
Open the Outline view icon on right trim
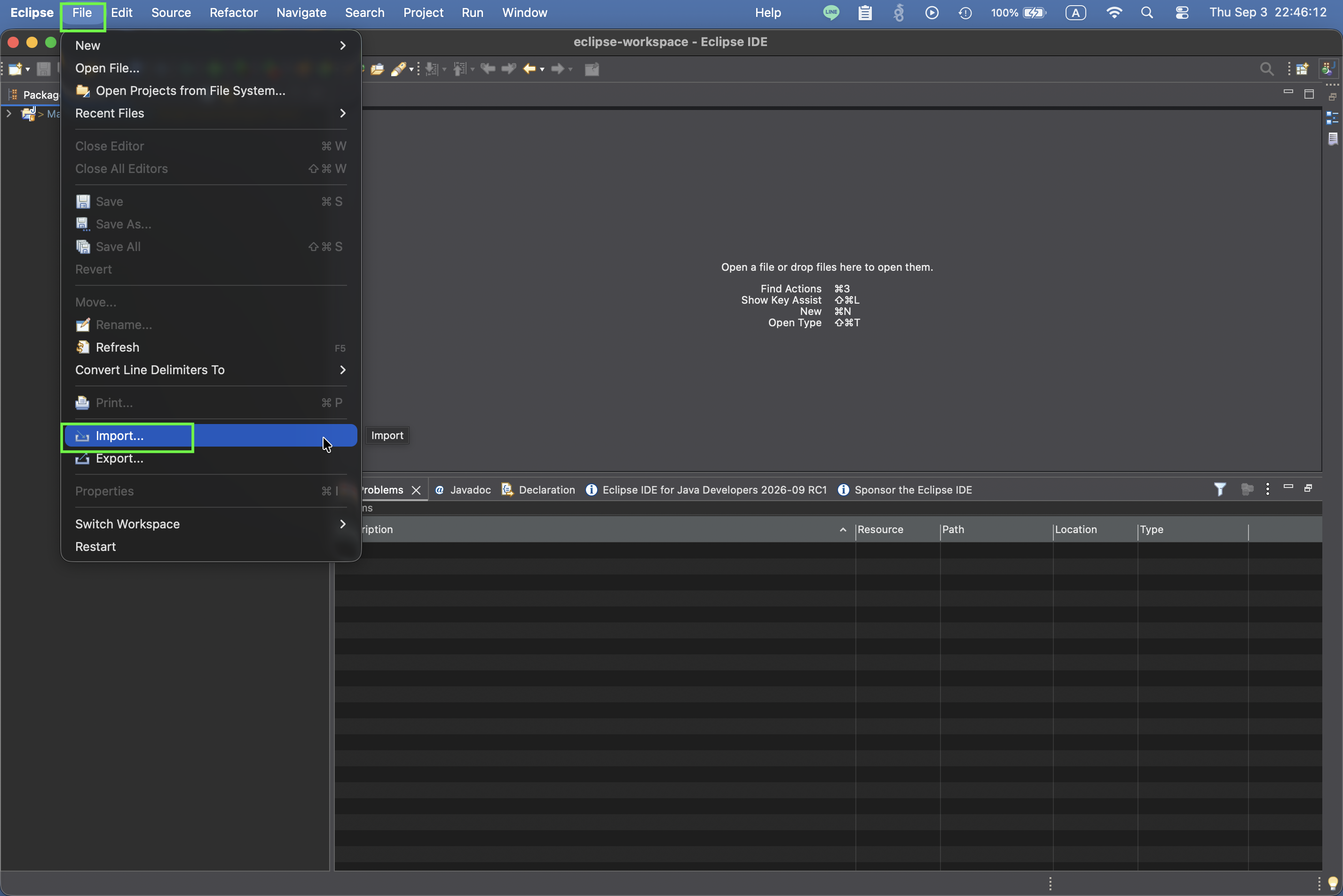pyautogui.click(x=1332, y=118)
